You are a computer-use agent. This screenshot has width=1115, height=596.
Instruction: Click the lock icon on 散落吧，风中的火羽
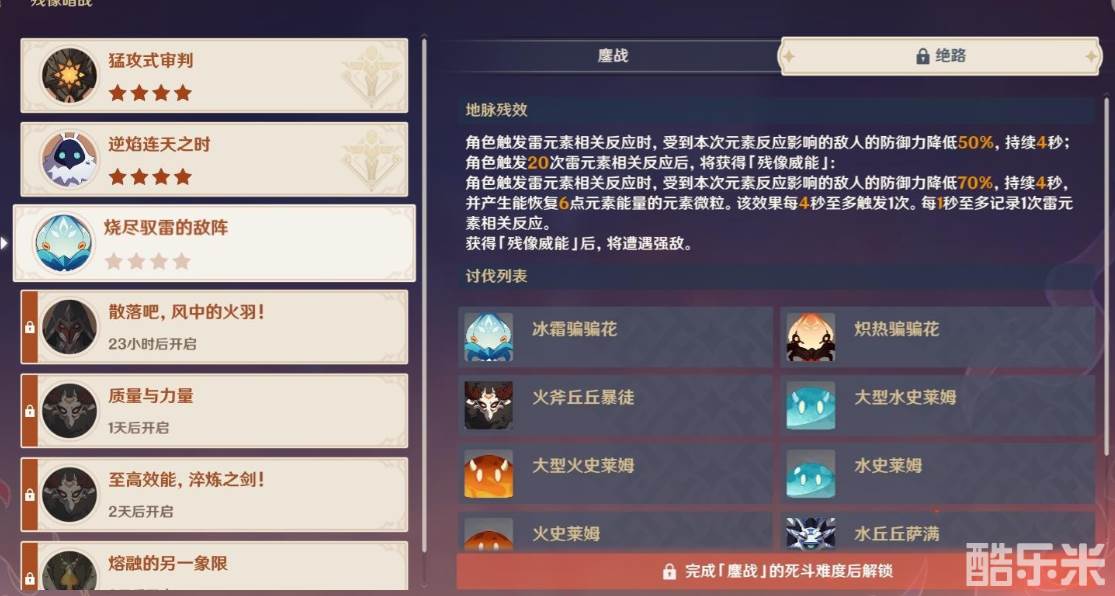click(x=30, y=327)
